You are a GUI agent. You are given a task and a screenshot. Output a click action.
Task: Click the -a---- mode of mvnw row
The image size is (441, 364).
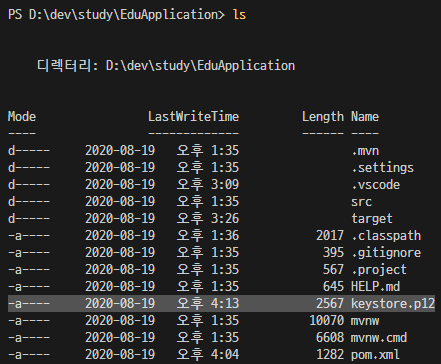[x=29, y=321]
